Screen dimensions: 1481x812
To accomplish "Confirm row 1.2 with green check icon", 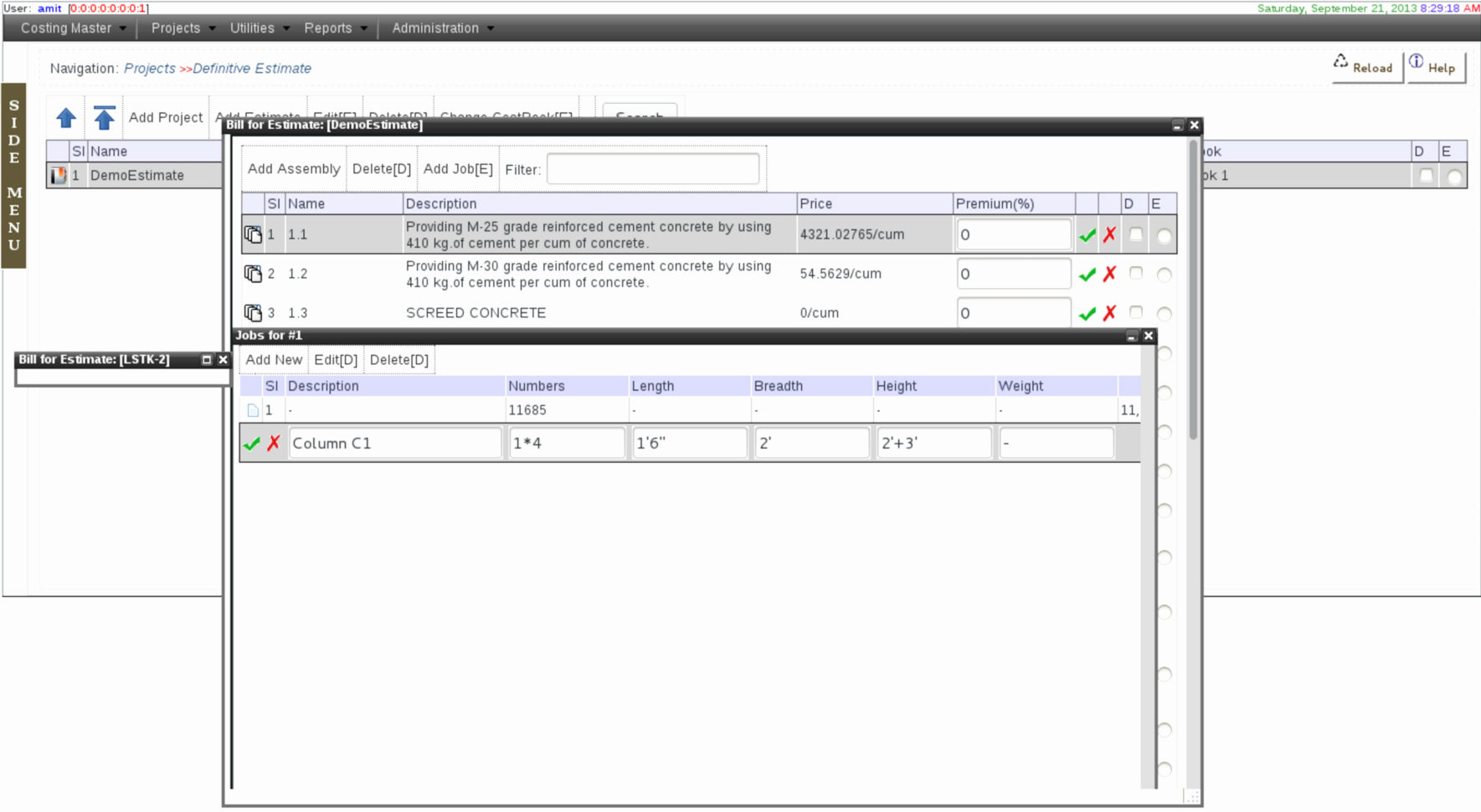I will 1088,274.
